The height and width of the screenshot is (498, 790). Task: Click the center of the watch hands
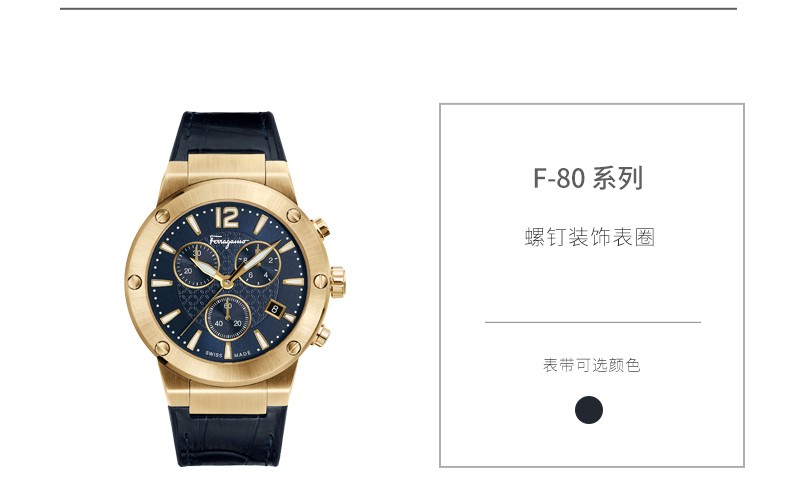pyautogui.click(x=227, y=282)
